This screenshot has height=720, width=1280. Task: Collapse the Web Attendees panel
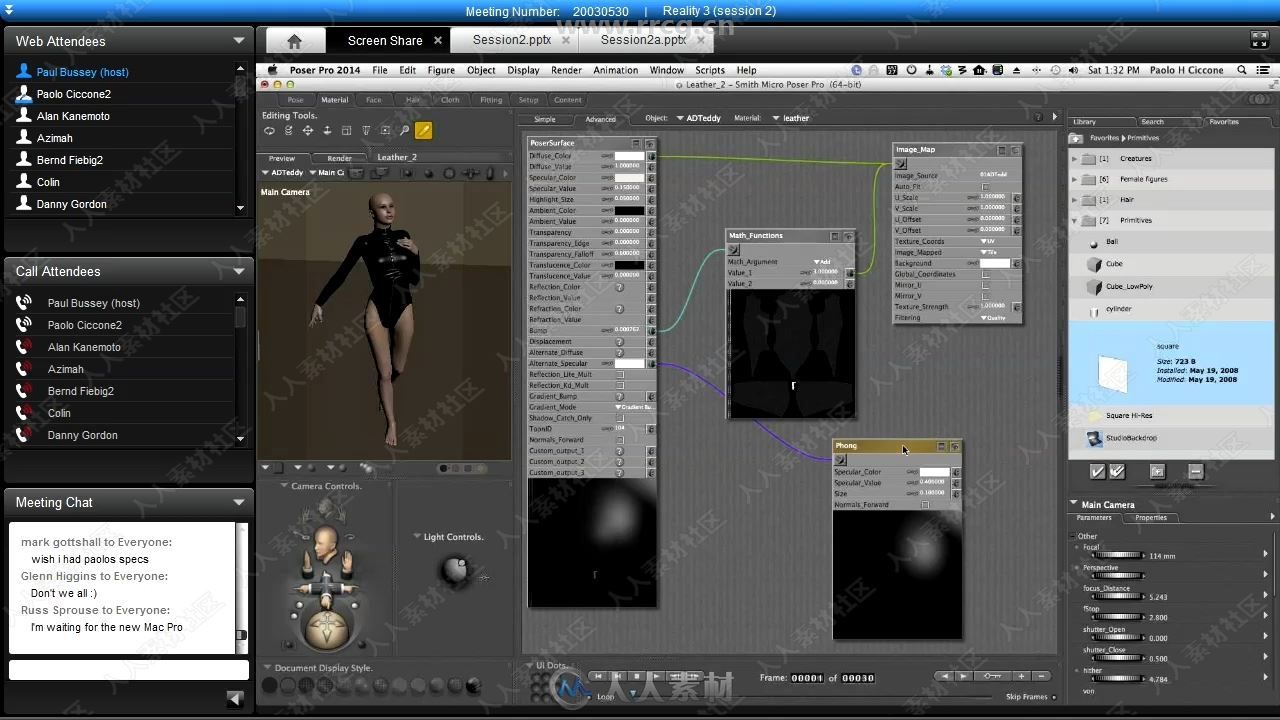(x=238, y=41)
